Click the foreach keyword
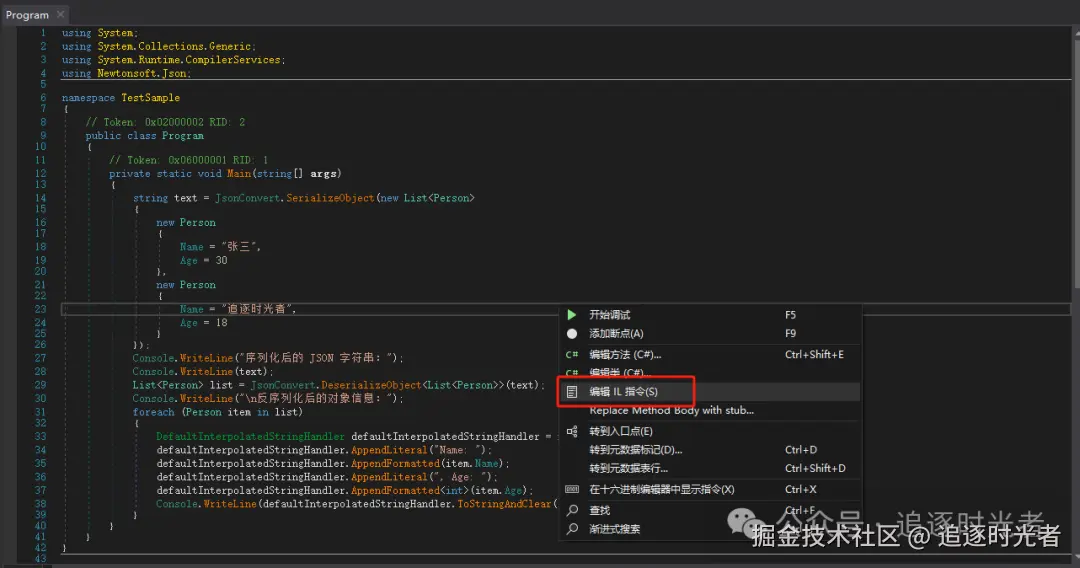This screenshot has height=568, width=1080. click(153, 412)
